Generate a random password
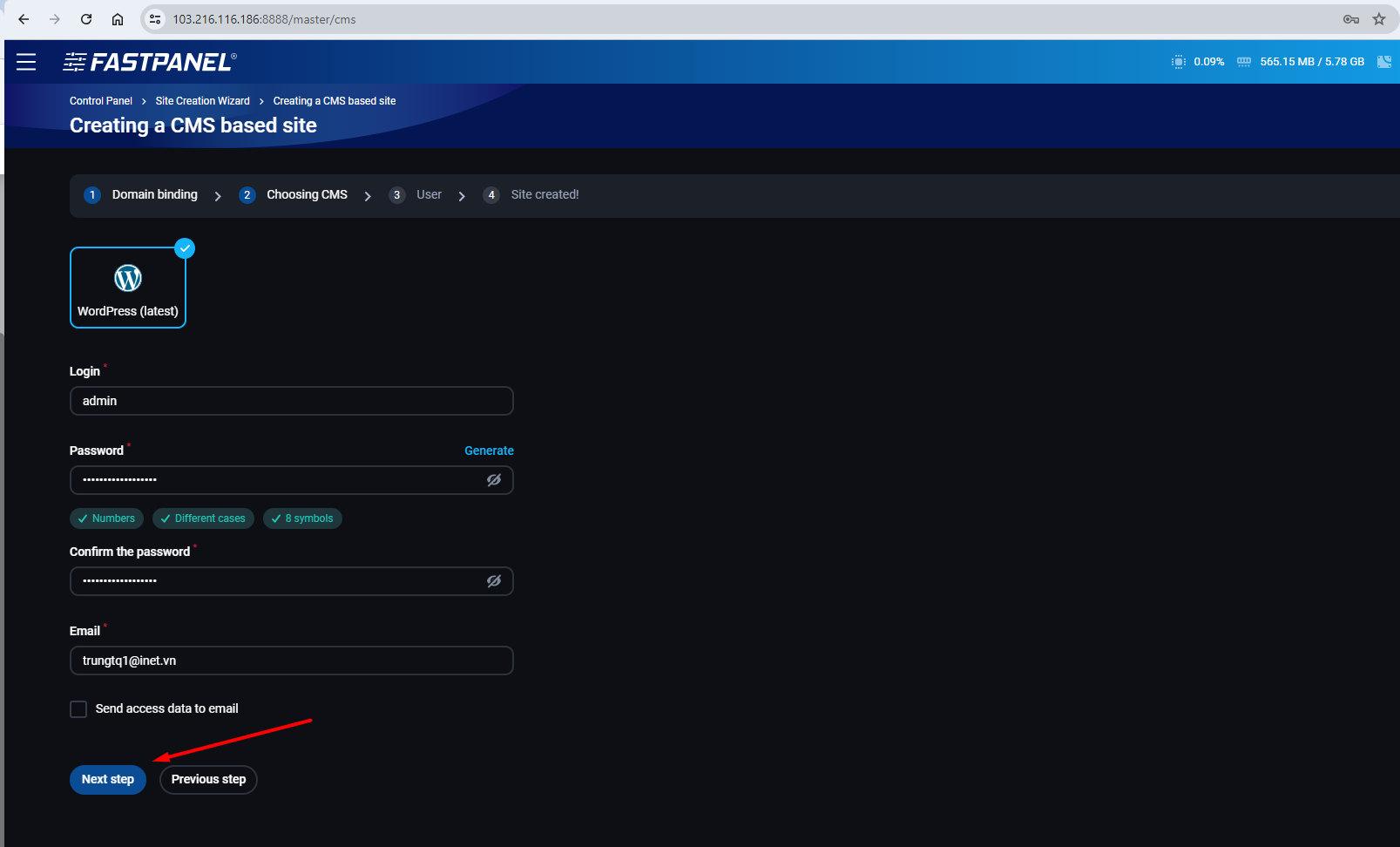Screen dimensions: 1400x847 click(489, 451)
